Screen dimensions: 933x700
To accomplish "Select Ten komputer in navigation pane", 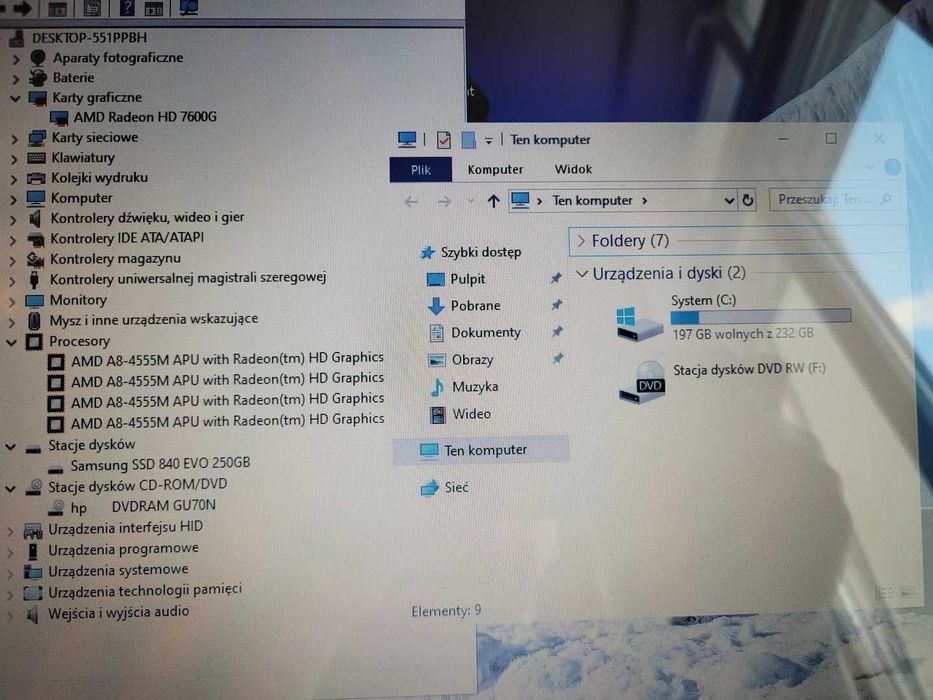I will [x=481, y=450].
